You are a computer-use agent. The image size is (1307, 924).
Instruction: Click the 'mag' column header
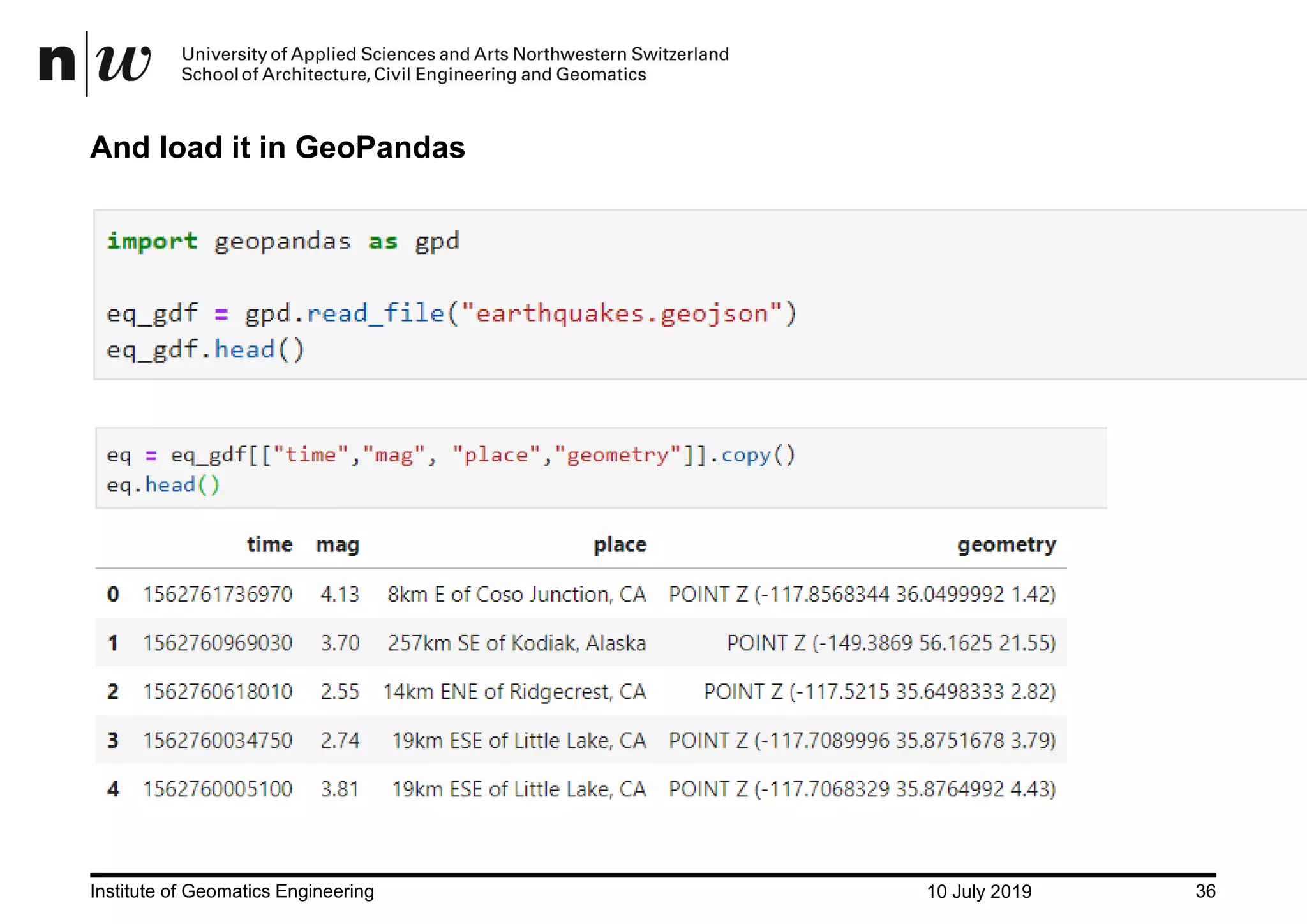338,545
